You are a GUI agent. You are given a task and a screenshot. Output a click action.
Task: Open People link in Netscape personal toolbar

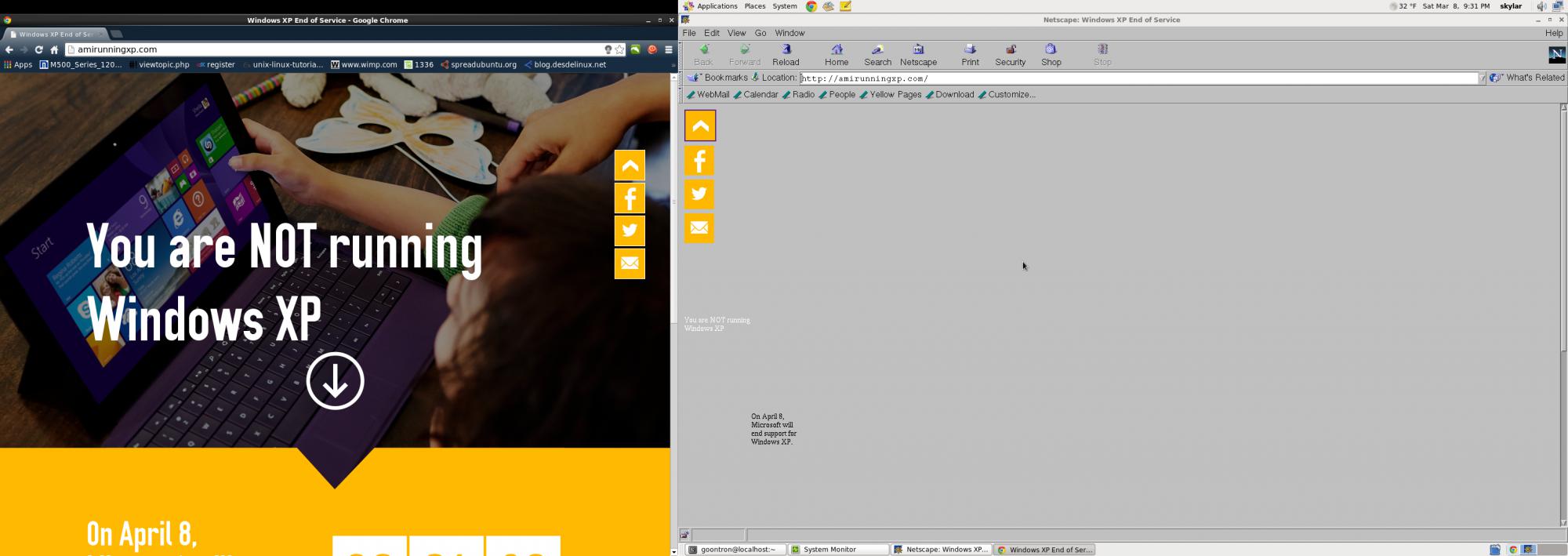[837, 95]
